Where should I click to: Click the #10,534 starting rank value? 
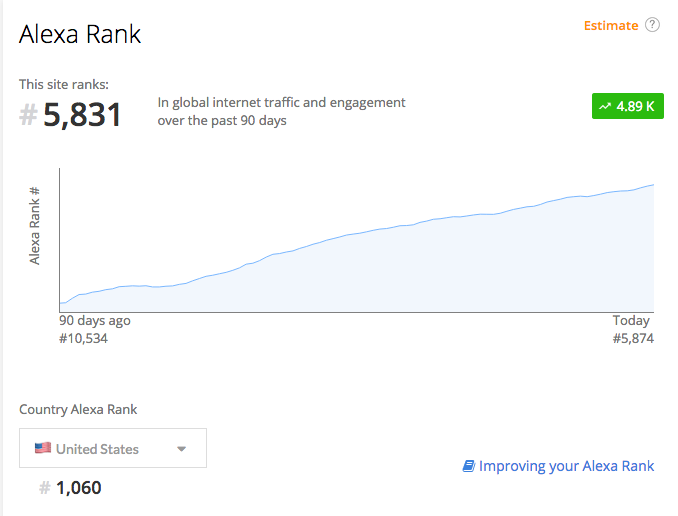coord(83,338)
